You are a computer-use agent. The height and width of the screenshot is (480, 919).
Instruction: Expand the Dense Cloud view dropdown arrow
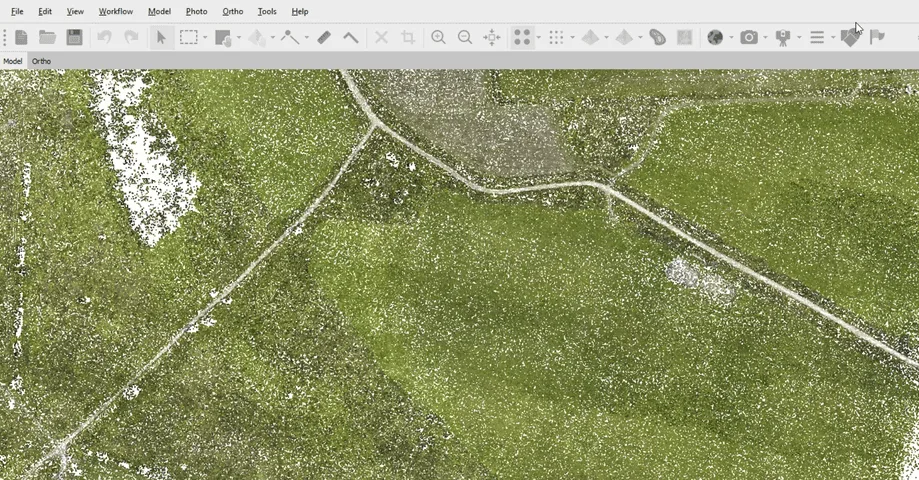click(572, 38)
